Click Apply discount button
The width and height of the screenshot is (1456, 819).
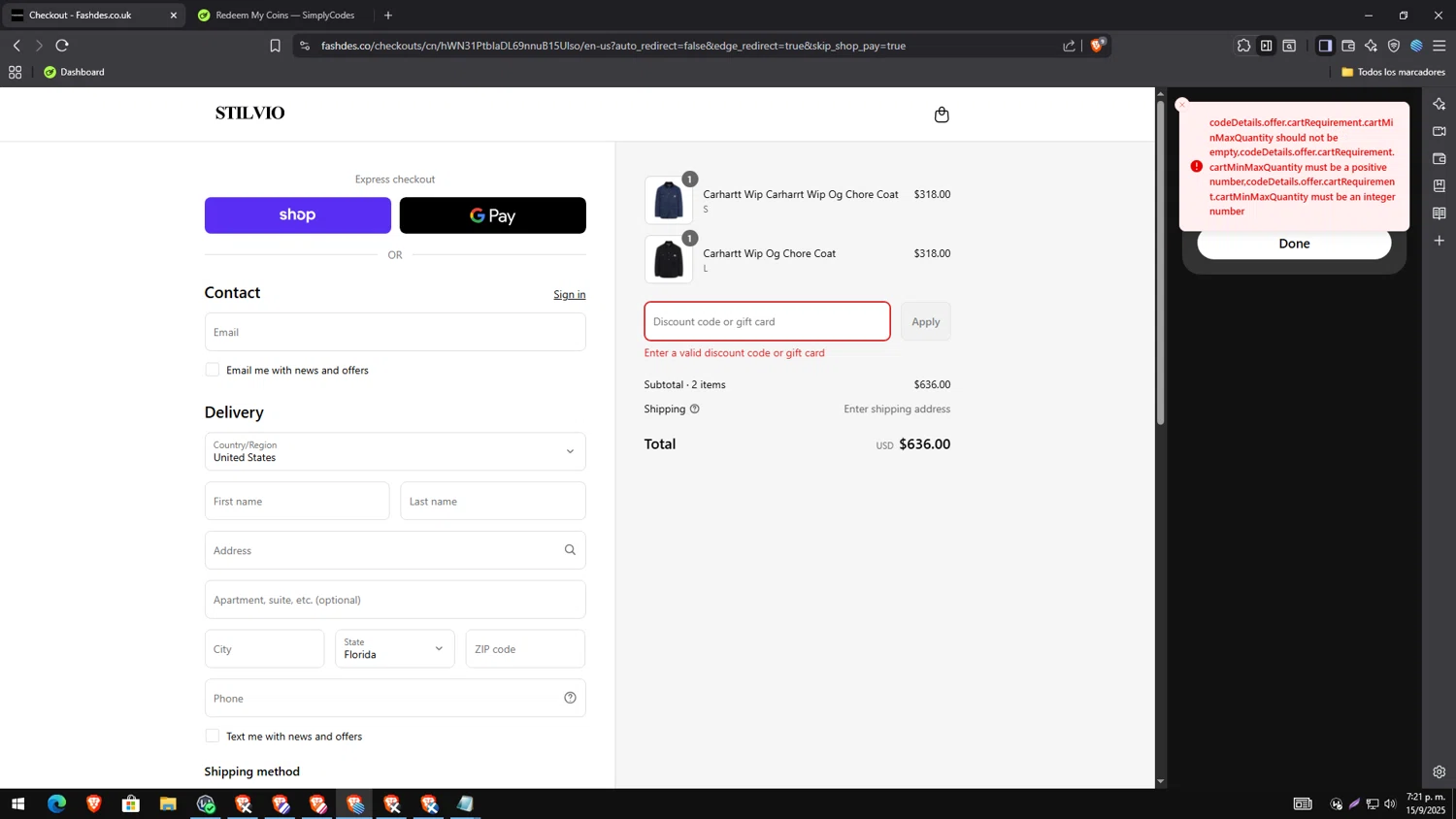click(x=925, y=321)
